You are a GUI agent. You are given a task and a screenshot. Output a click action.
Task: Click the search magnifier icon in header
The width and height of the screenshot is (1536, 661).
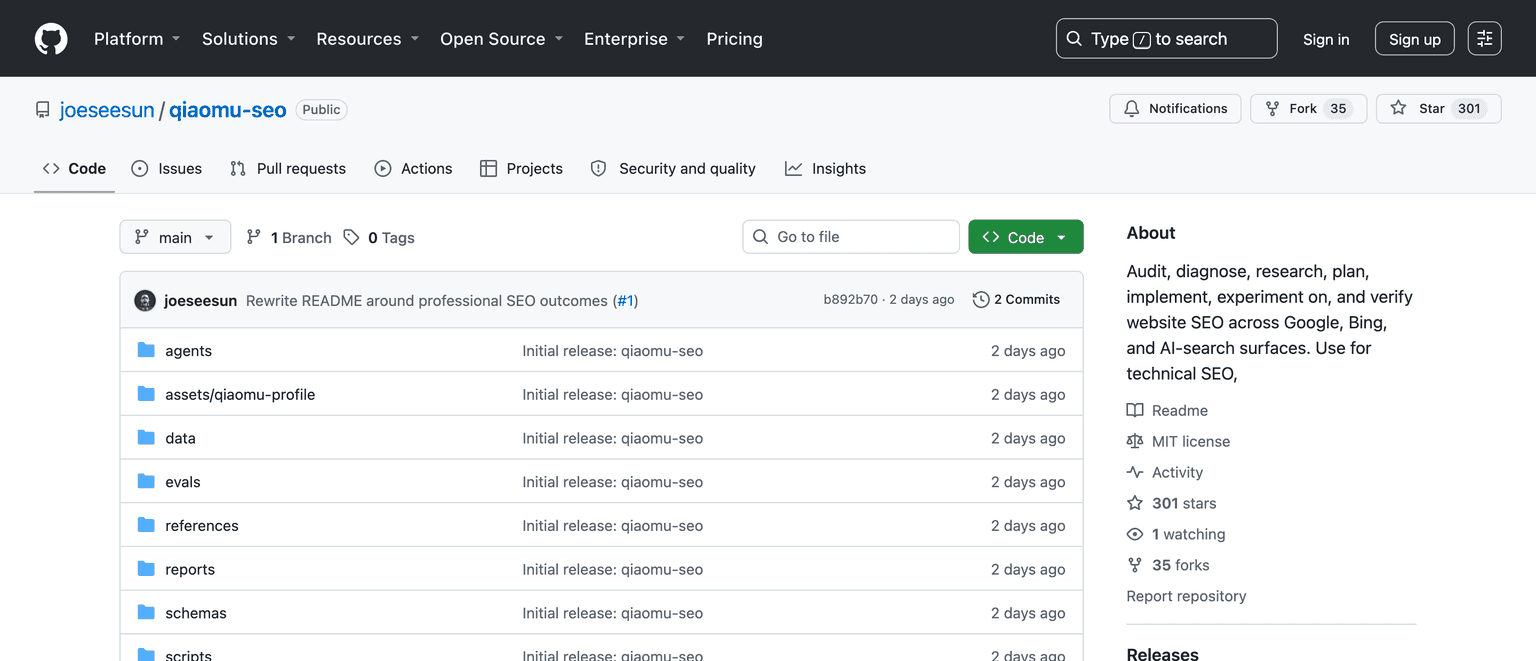1075,39
